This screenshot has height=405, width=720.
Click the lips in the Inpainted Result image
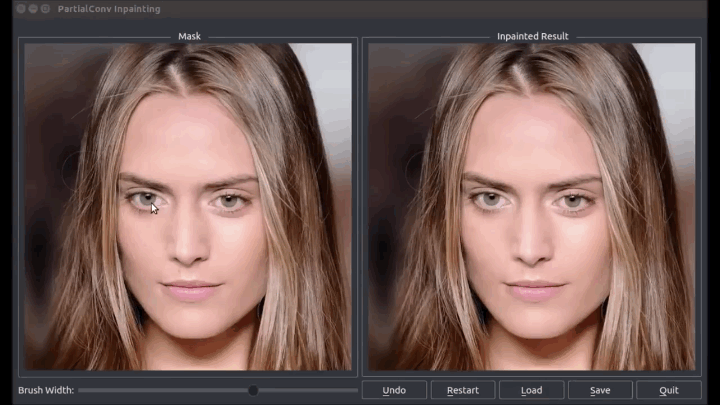534,289
